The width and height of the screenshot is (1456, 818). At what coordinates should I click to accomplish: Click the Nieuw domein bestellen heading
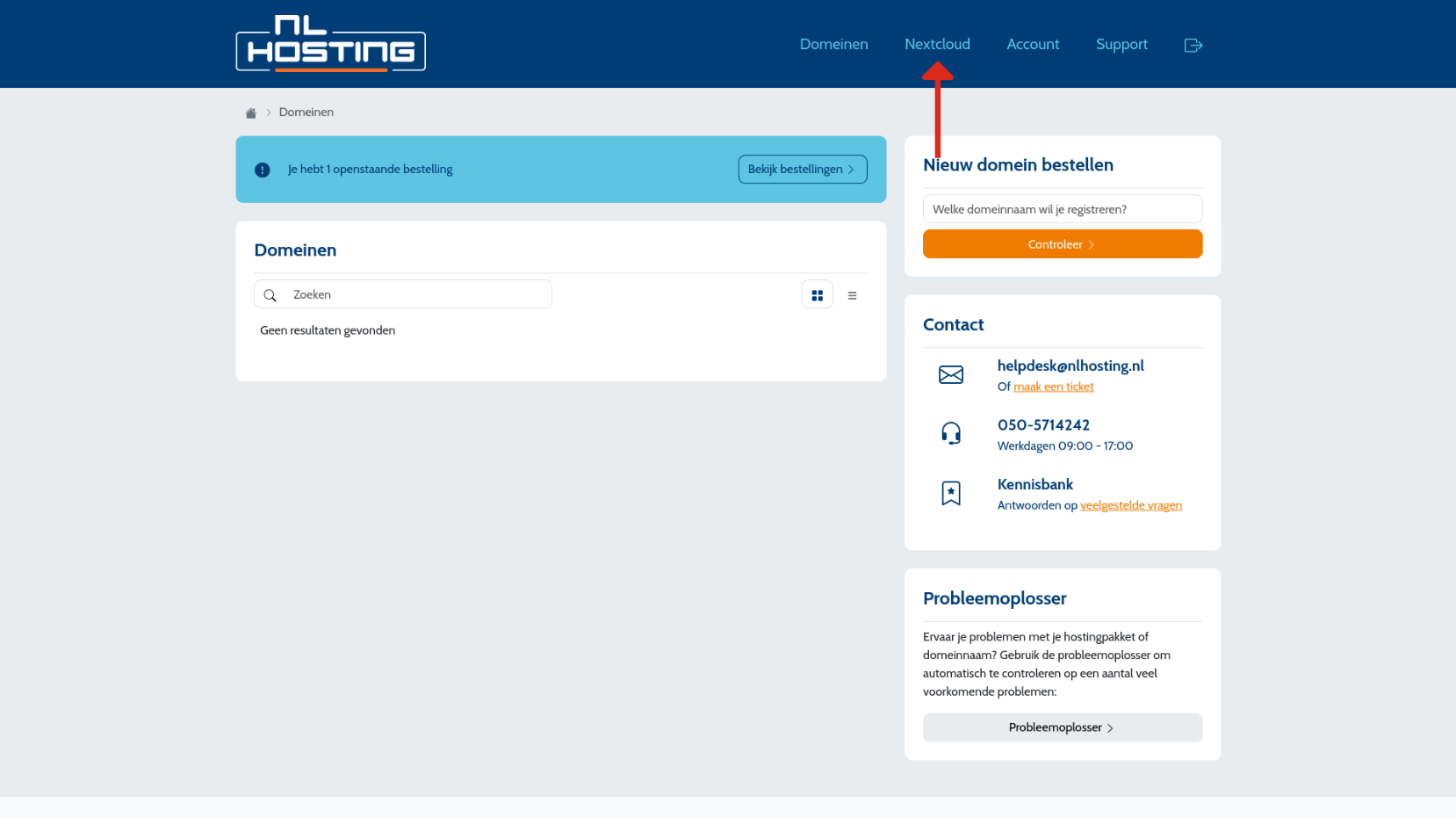(1017, 164)
